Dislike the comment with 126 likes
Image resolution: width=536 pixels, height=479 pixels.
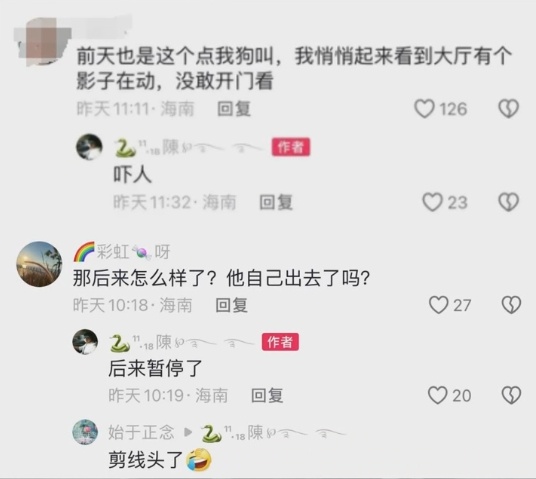pos(509,109)
